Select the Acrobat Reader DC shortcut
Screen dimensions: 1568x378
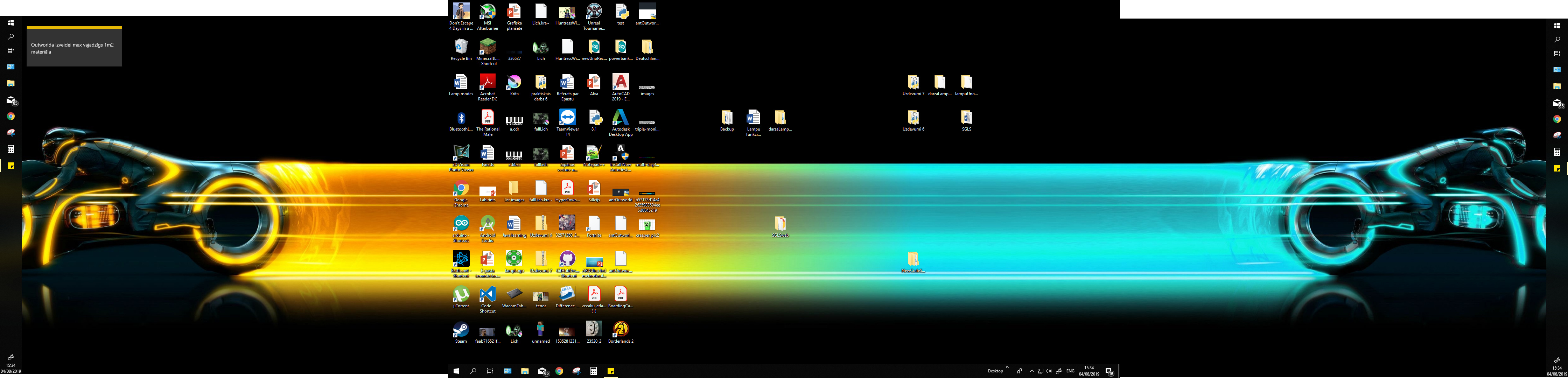click(488, 87)
